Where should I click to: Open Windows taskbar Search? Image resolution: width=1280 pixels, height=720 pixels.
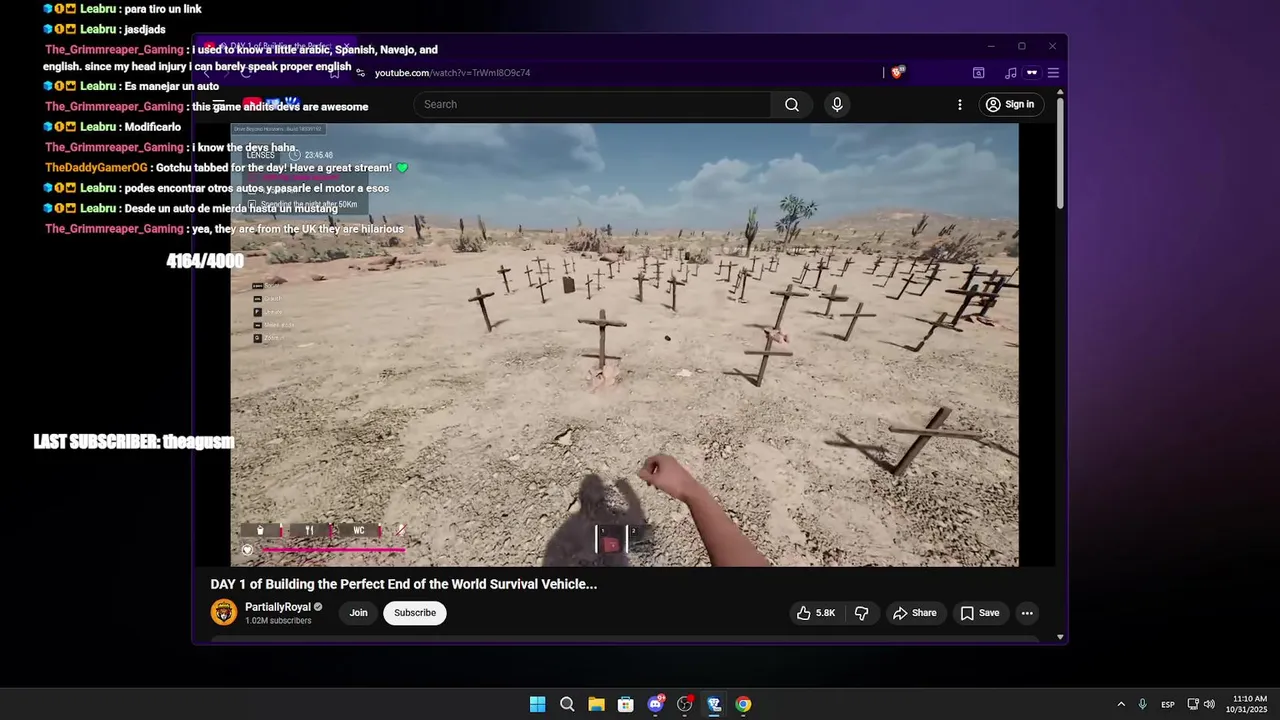(x=567, y=704)
